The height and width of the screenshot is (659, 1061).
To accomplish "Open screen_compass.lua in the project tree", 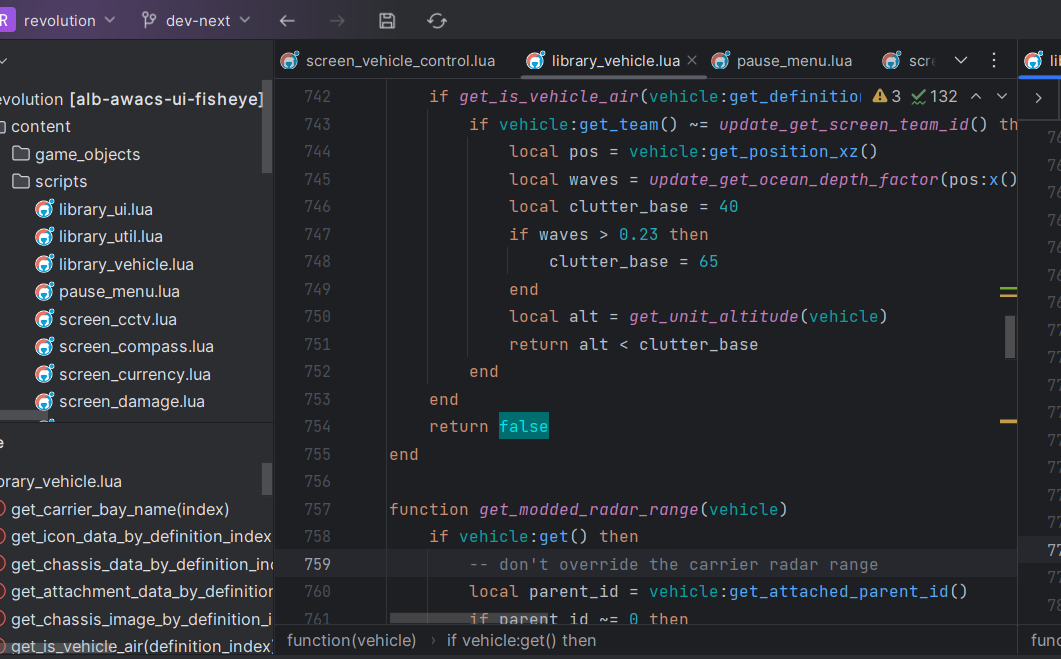I will click(136, 347).
